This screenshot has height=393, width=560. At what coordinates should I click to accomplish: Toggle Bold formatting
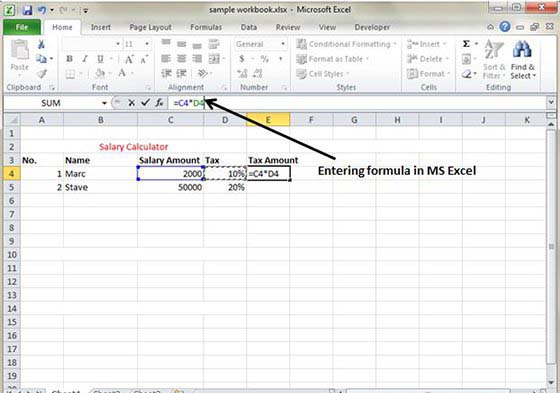tap(69, 59)
